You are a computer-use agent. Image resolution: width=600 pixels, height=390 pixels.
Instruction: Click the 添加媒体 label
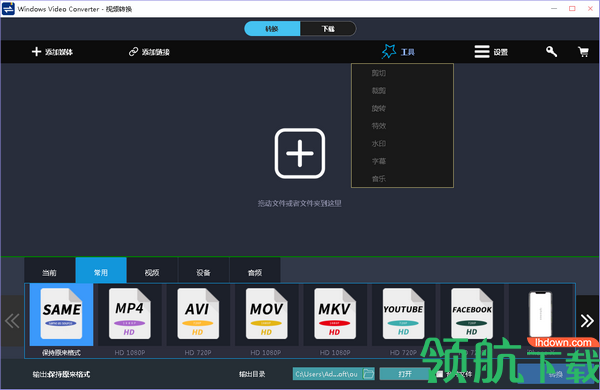[59, 52]
